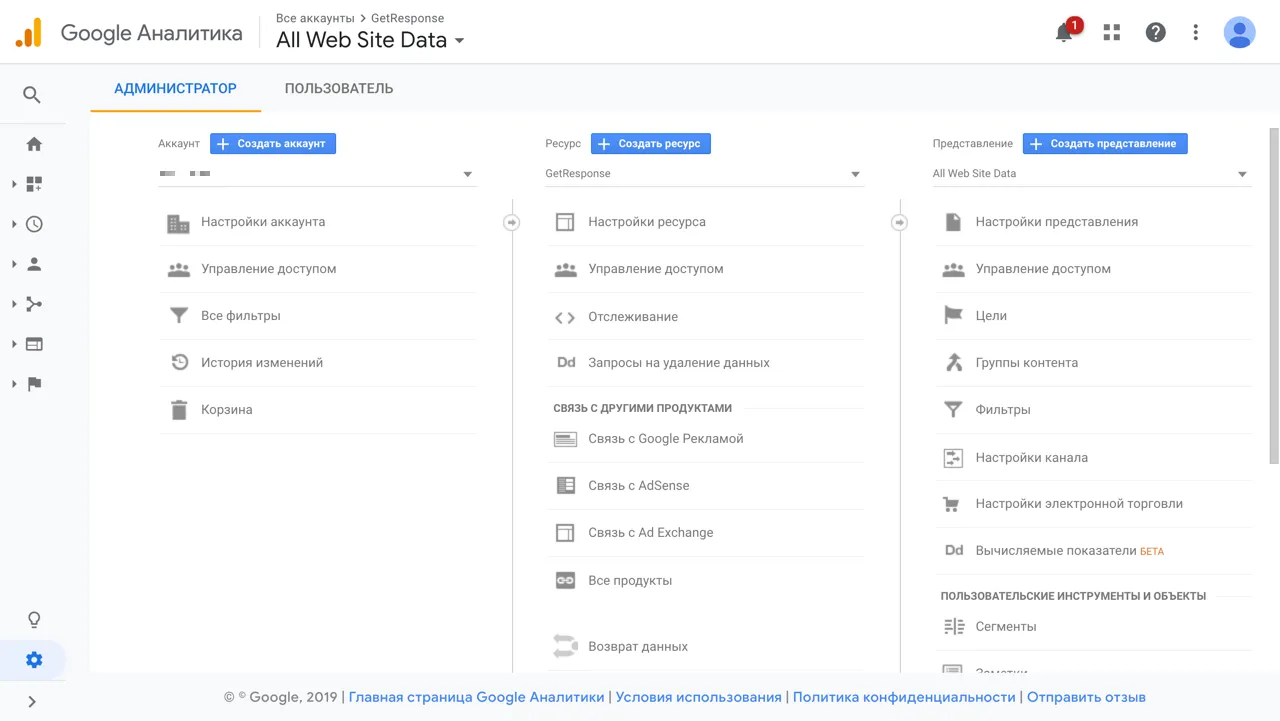This screenshot has height=721, width=1280.
Task: Open Acquisition branching-arrows sidebar icon
Action: point(34,304)
